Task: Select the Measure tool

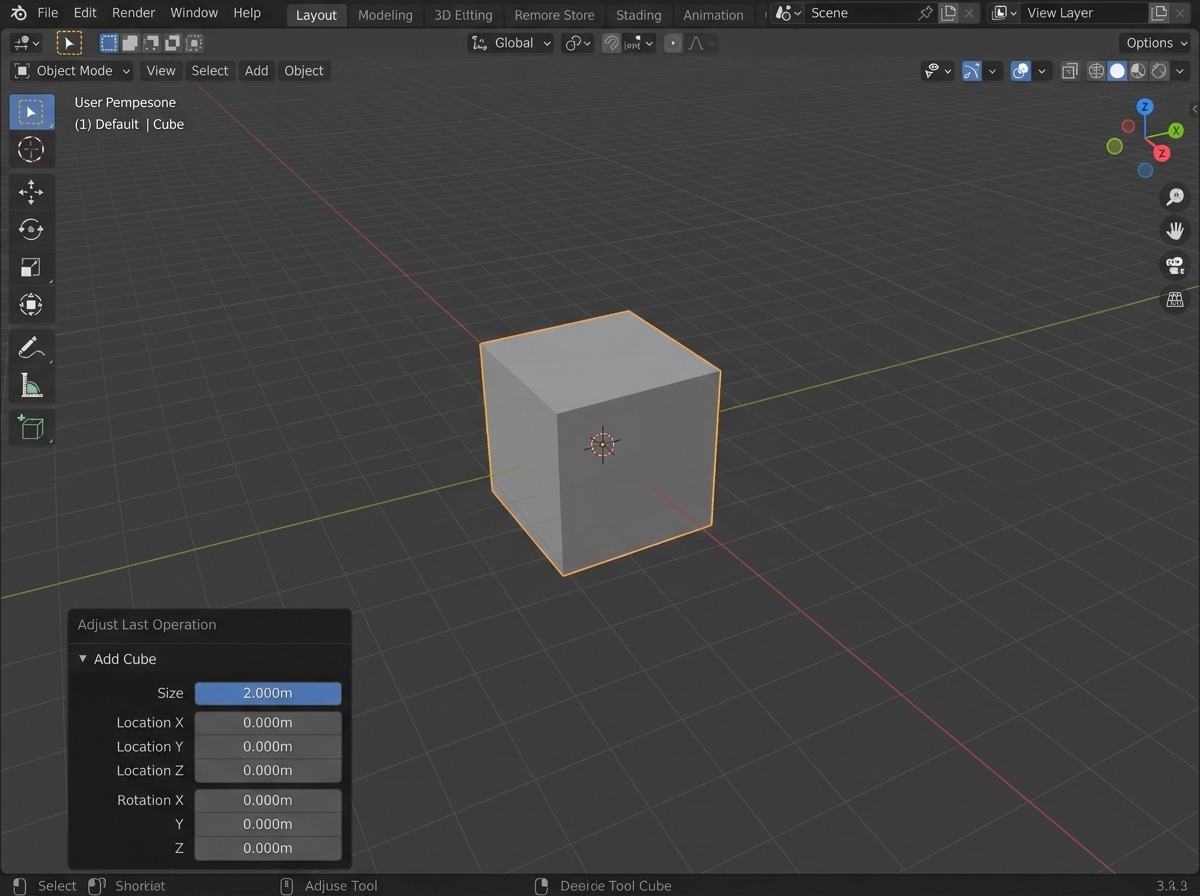Action: (x=32, y=385)
